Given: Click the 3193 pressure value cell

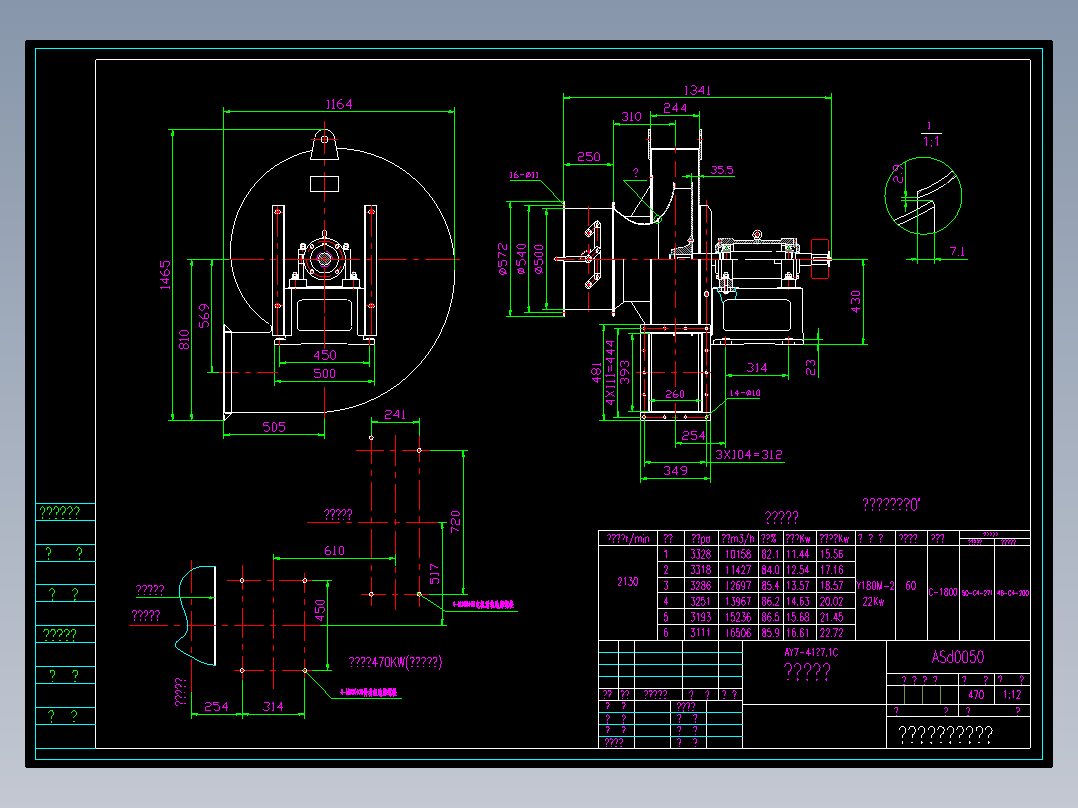Looking at the screenshot, I should (701, 618).
